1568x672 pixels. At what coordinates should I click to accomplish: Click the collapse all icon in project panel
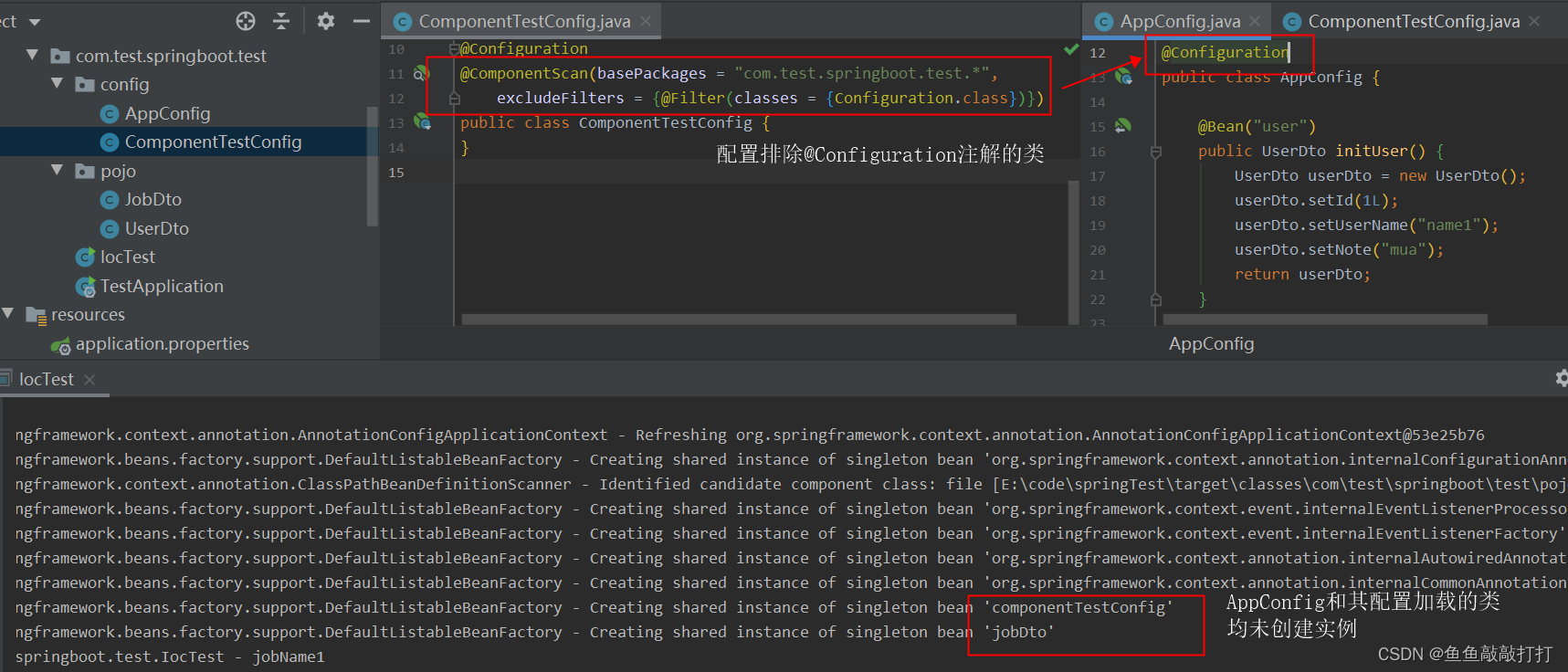(x=281, y=21)
